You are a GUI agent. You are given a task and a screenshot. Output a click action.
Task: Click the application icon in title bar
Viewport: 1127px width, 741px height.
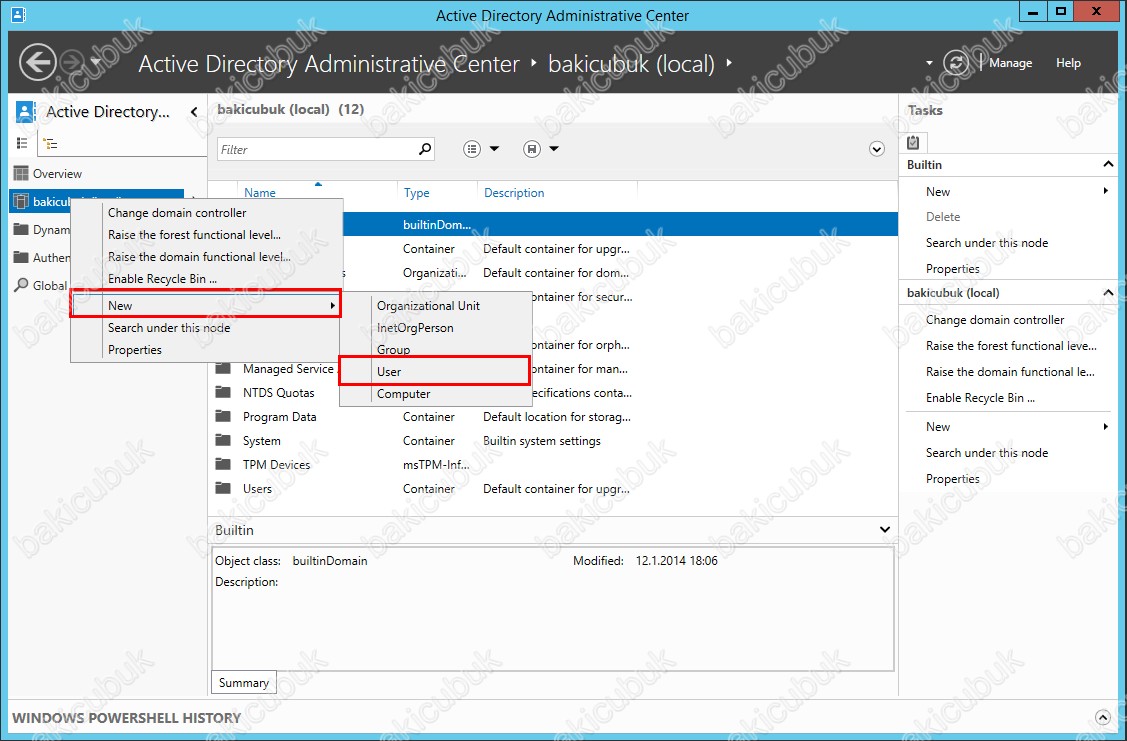19,14
